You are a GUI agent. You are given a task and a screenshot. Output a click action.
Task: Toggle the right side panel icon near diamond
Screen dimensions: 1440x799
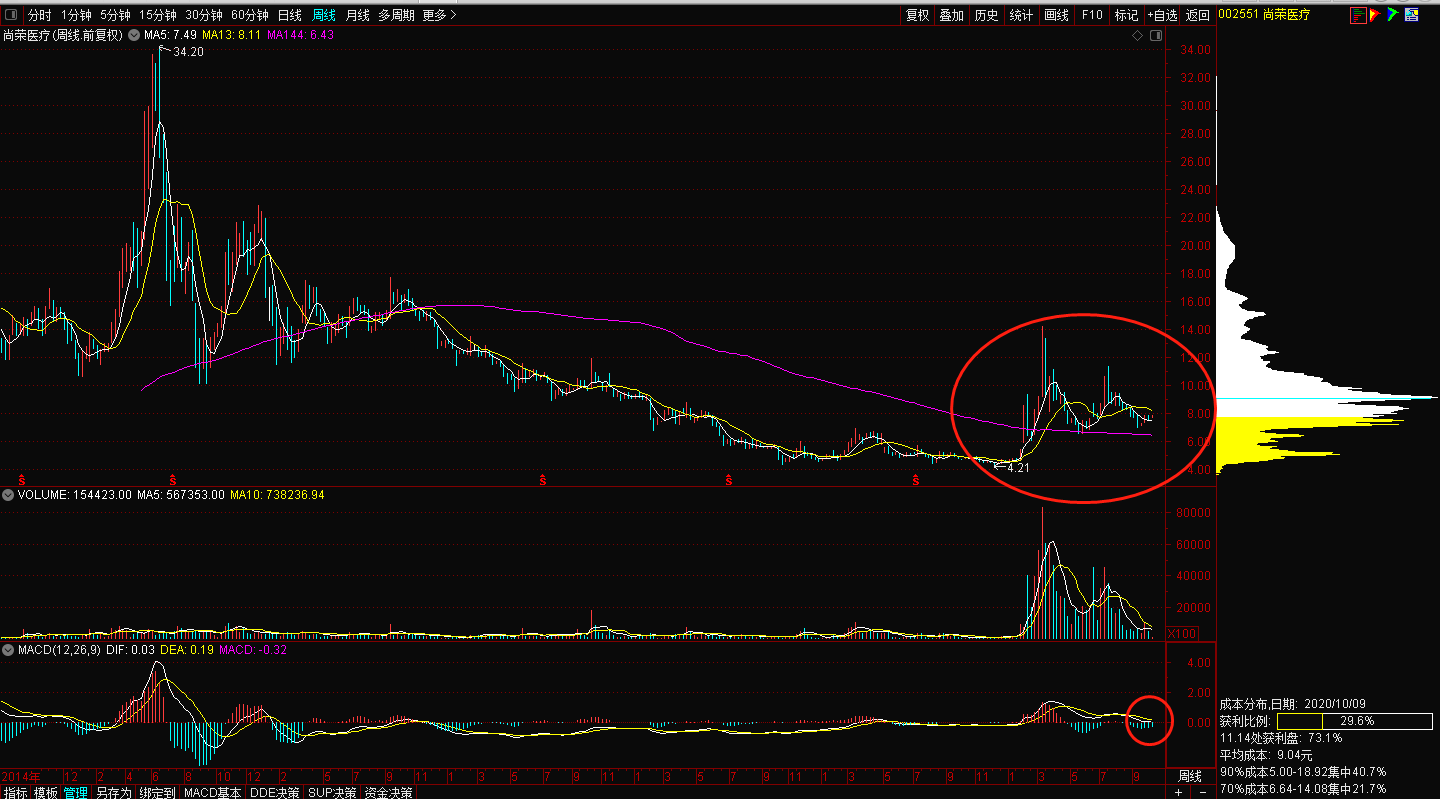1156,36
